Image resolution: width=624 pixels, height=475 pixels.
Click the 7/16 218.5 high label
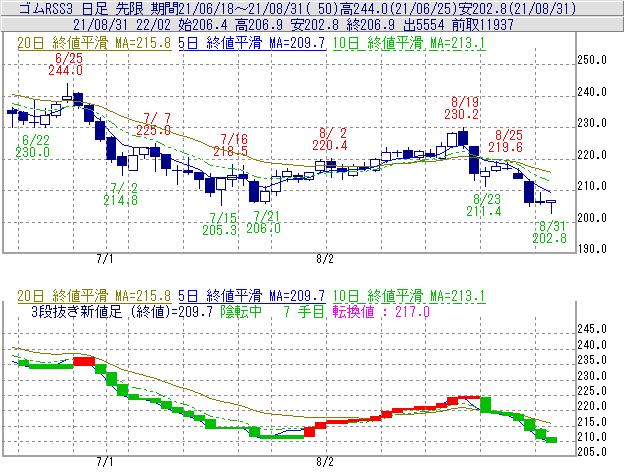tap(230, 145)
